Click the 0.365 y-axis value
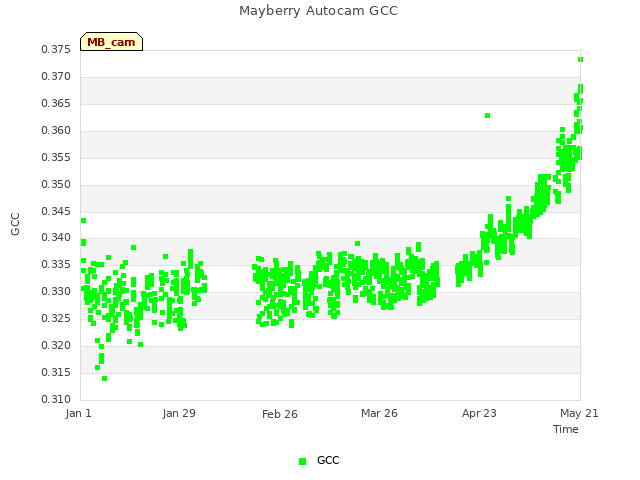 (x=56, y=104)
